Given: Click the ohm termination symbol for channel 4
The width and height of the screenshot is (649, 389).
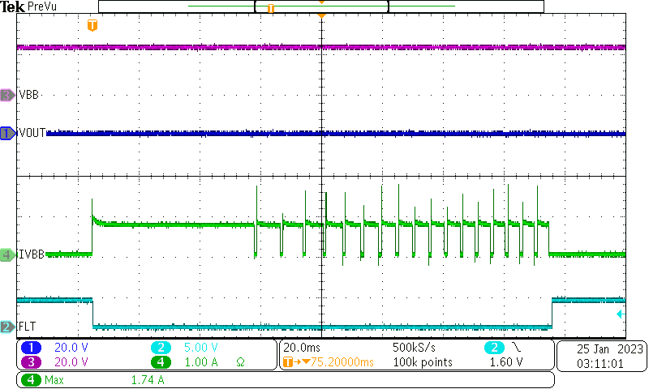Looking at the screenshot, I should [240, 363].
